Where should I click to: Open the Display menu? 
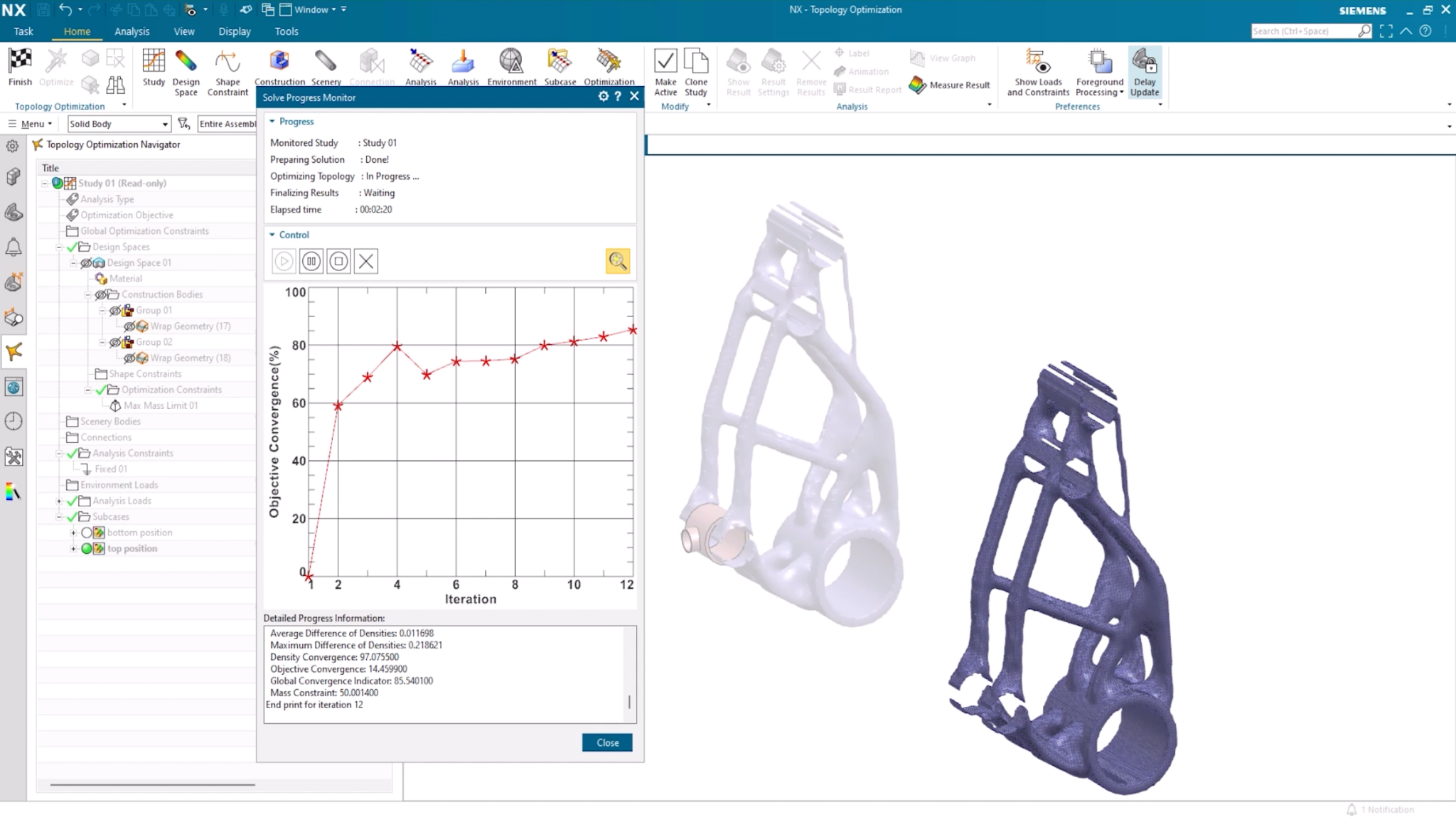235,31
